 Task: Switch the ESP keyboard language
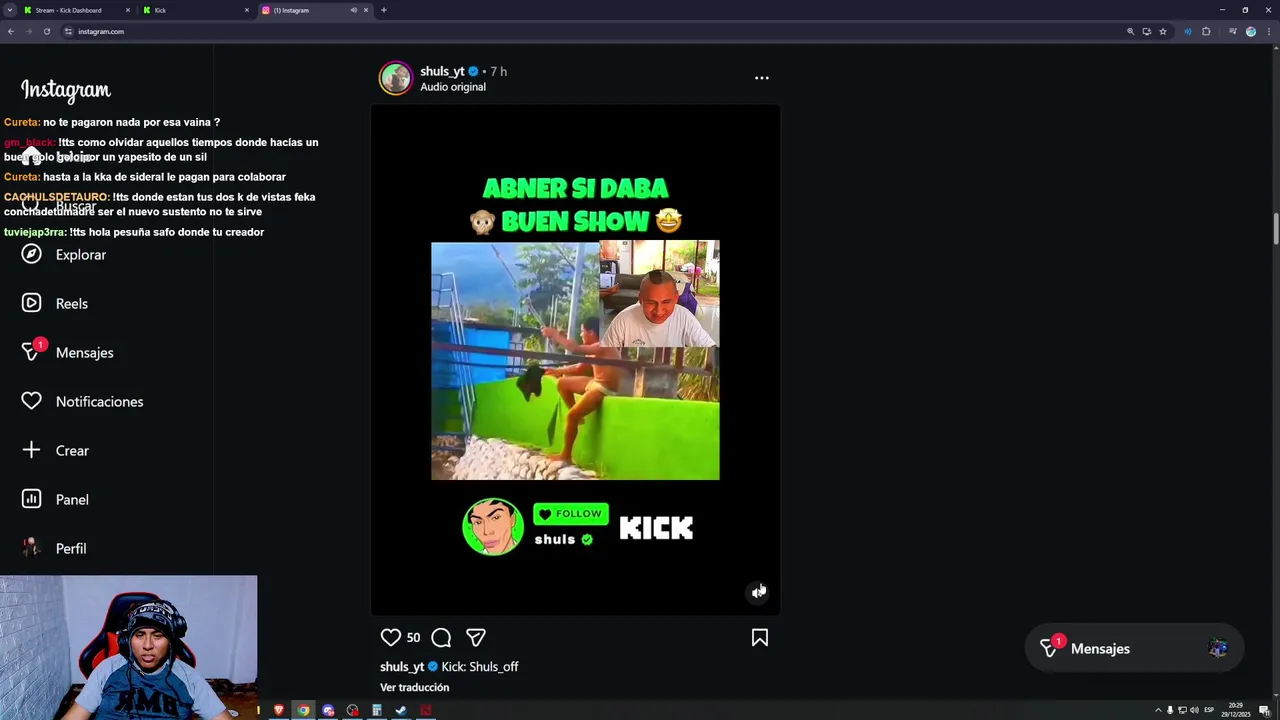pos(1209,710)
